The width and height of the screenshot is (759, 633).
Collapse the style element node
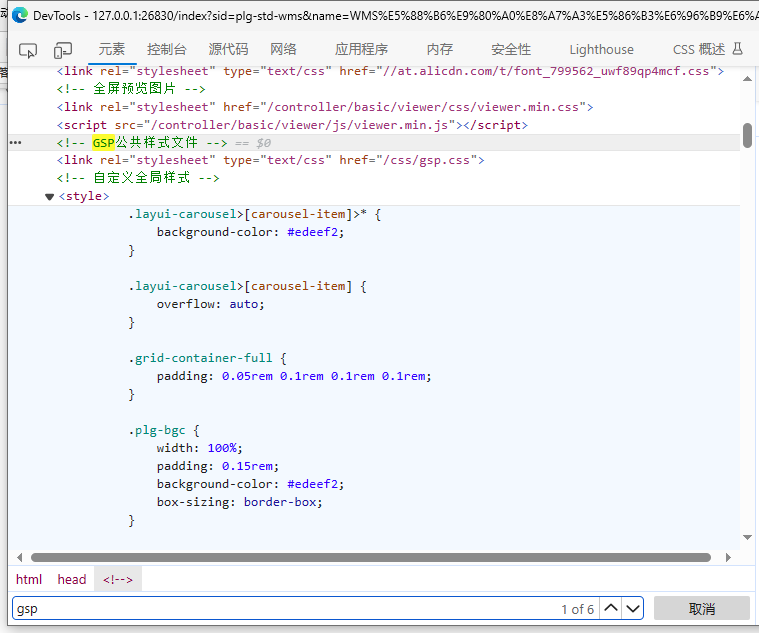tap(49, 196)
